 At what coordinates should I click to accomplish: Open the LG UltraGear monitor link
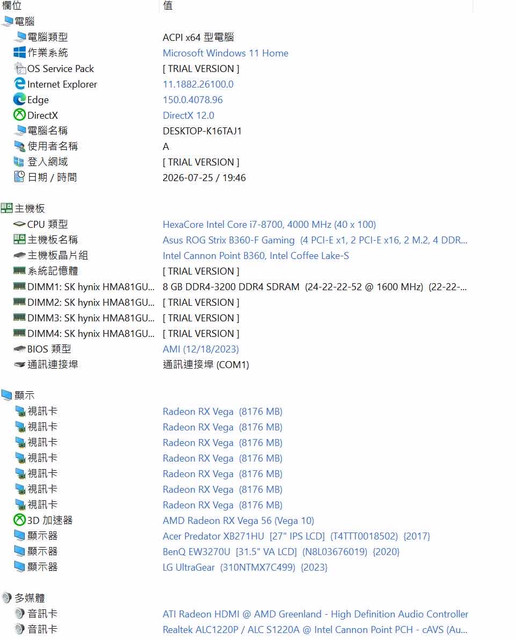click(245, 567)
